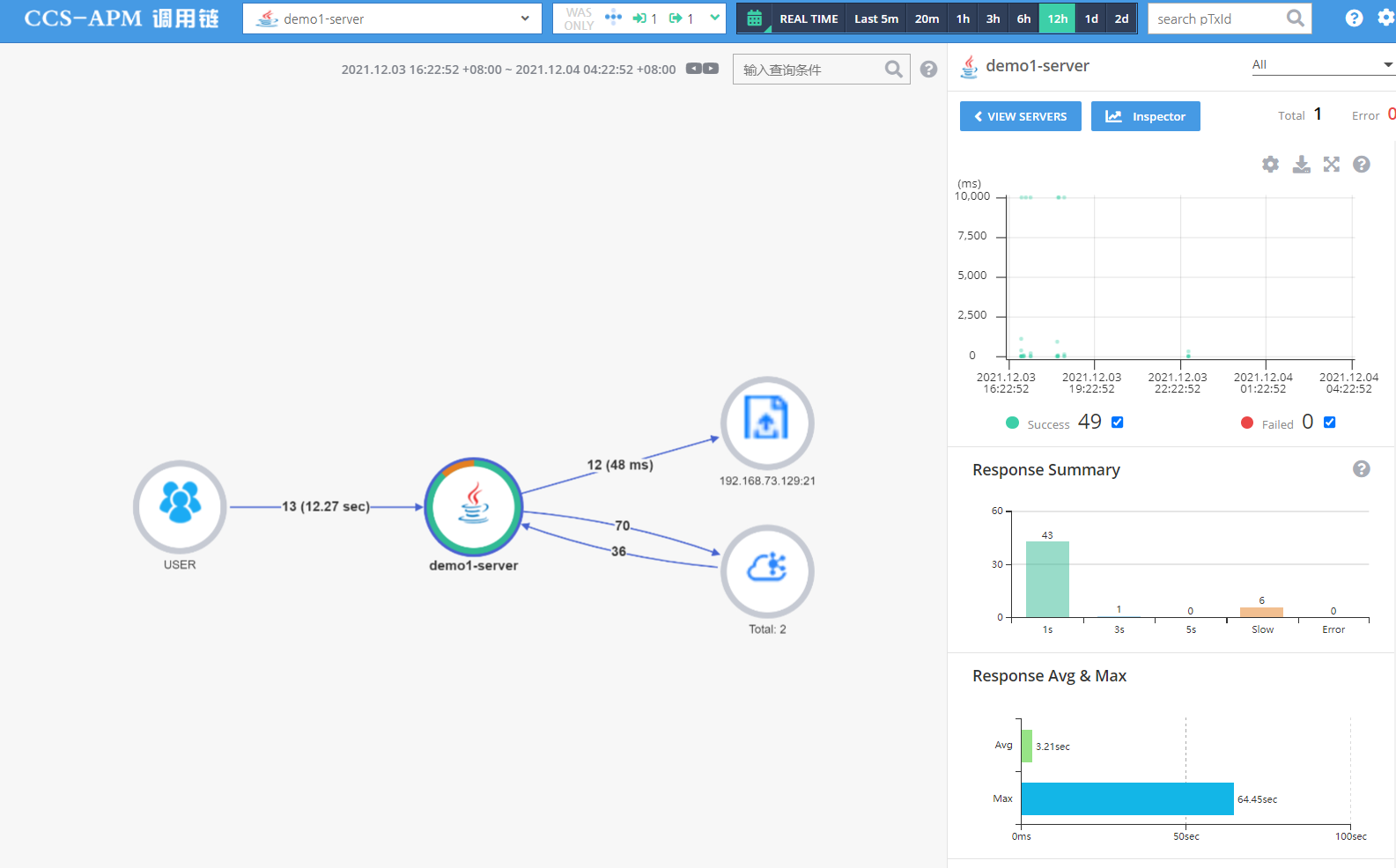
Task: Select the 1h time range
Action: pyautogui.click(x=963, y=18)
